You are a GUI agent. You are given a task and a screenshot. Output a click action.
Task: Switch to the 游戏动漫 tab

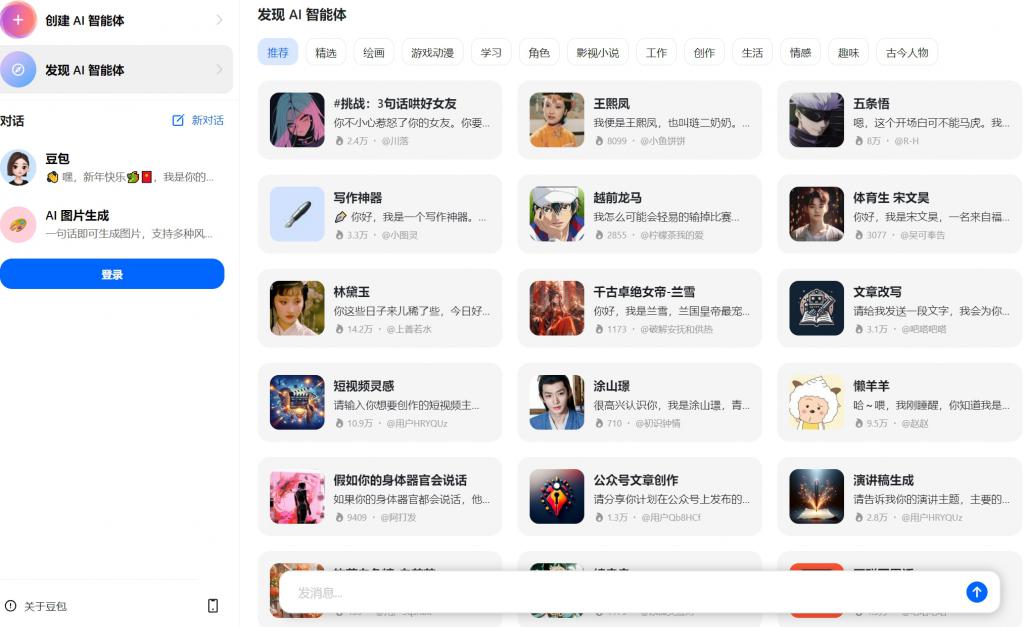click(x=432, y=52)
